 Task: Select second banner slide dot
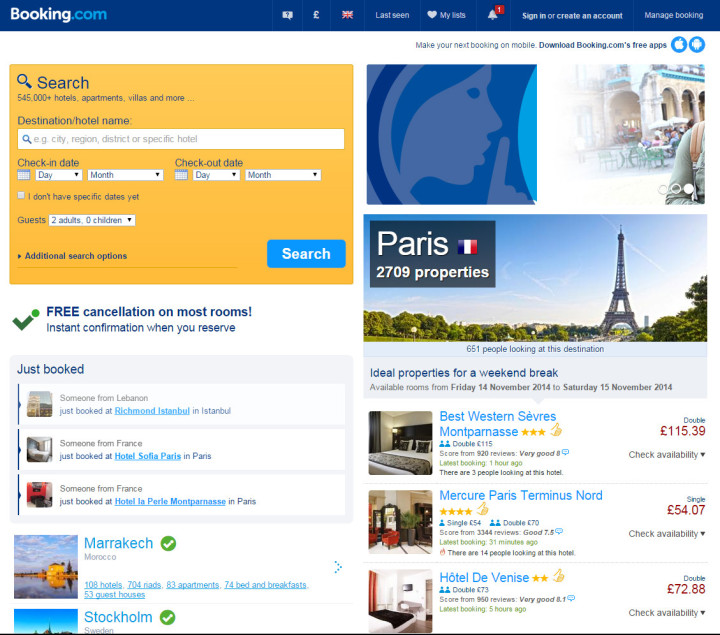coord(675,189)
